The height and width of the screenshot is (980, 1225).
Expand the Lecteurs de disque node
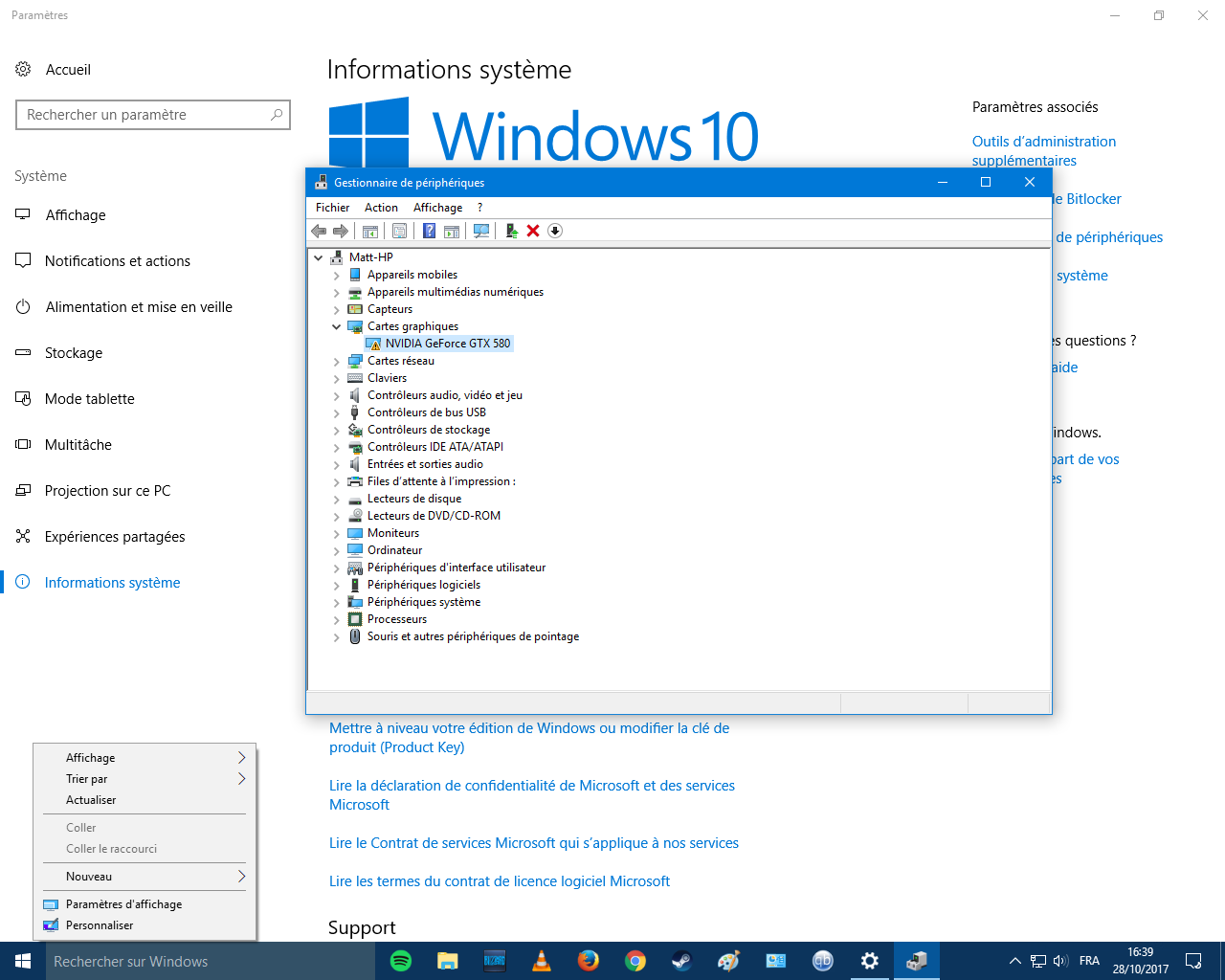[336, 500]
